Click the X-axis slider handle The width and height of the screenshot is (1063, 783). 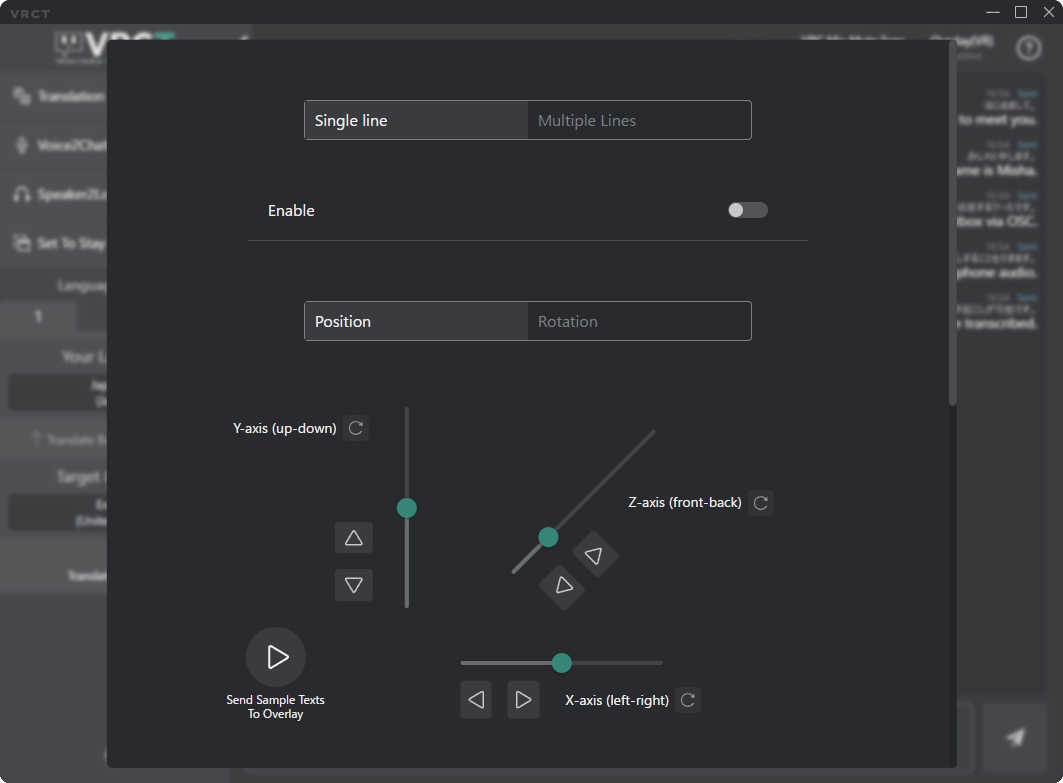click(561, 662)
